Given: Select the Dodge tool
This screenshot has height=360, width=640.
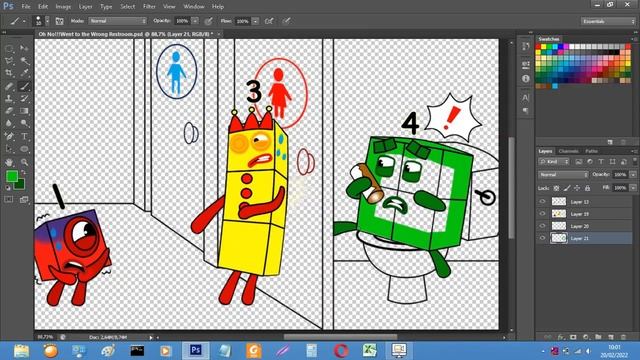Looking at the screenshot, I should tap(24, 123).
